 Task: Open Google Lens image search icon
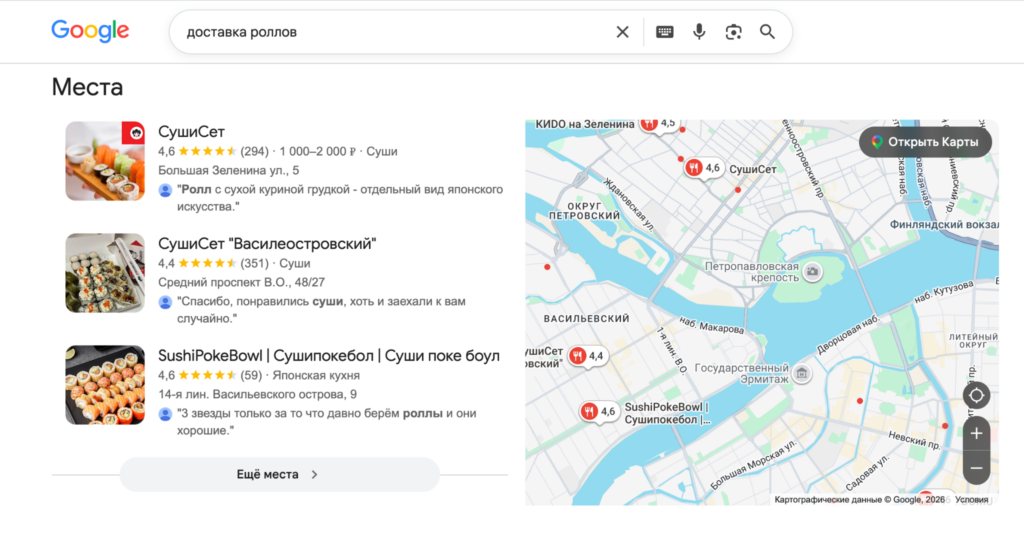point(733,32)
